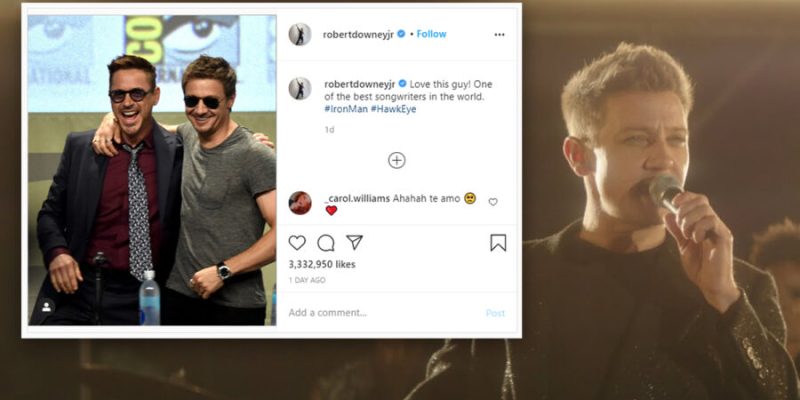Open robertdowneyjr username in header
Viewport: 800px width, 400px height.
(x=359, y=34)
